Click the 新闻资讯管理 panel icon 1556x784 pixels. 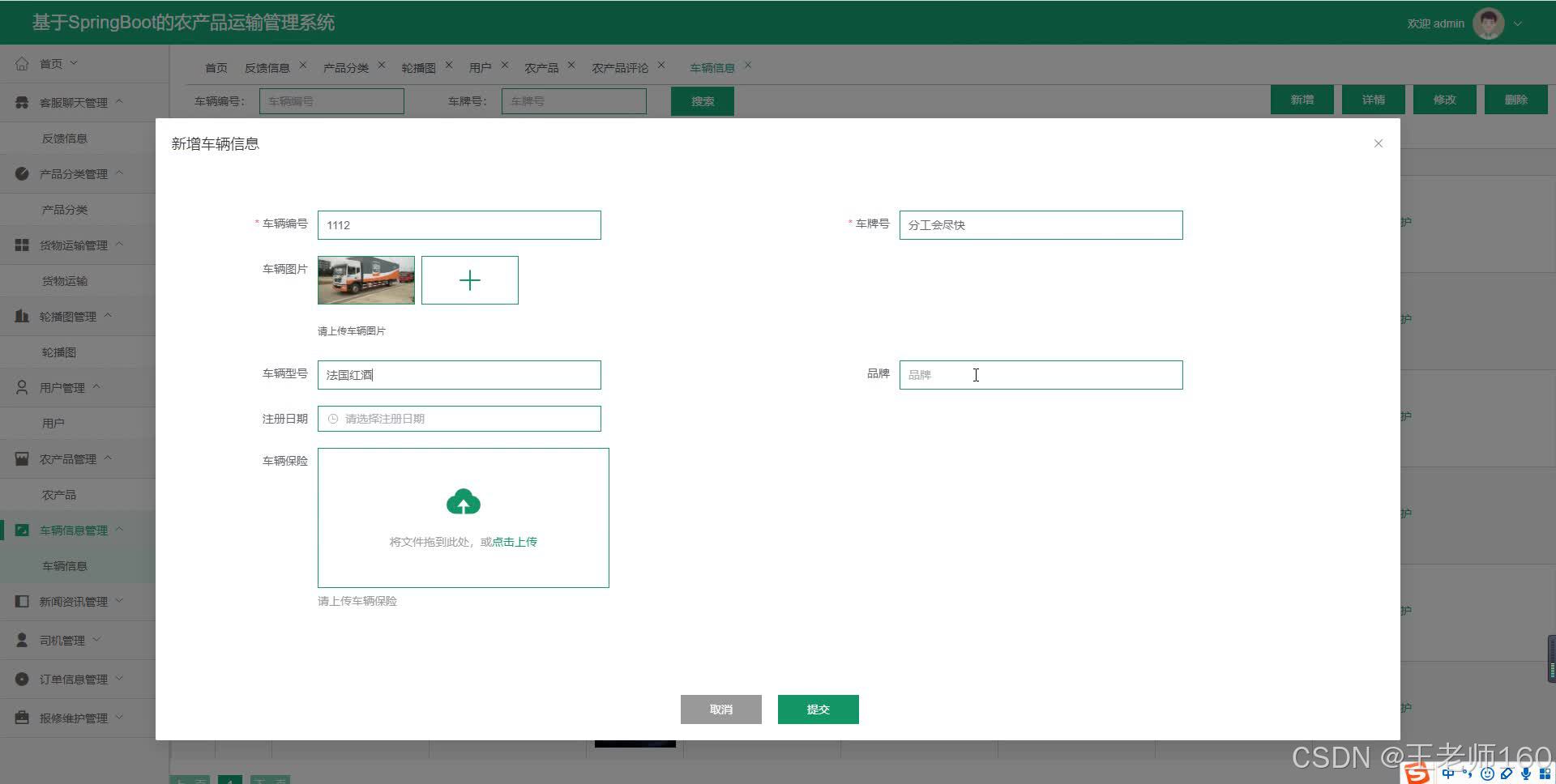pos(22,601)
